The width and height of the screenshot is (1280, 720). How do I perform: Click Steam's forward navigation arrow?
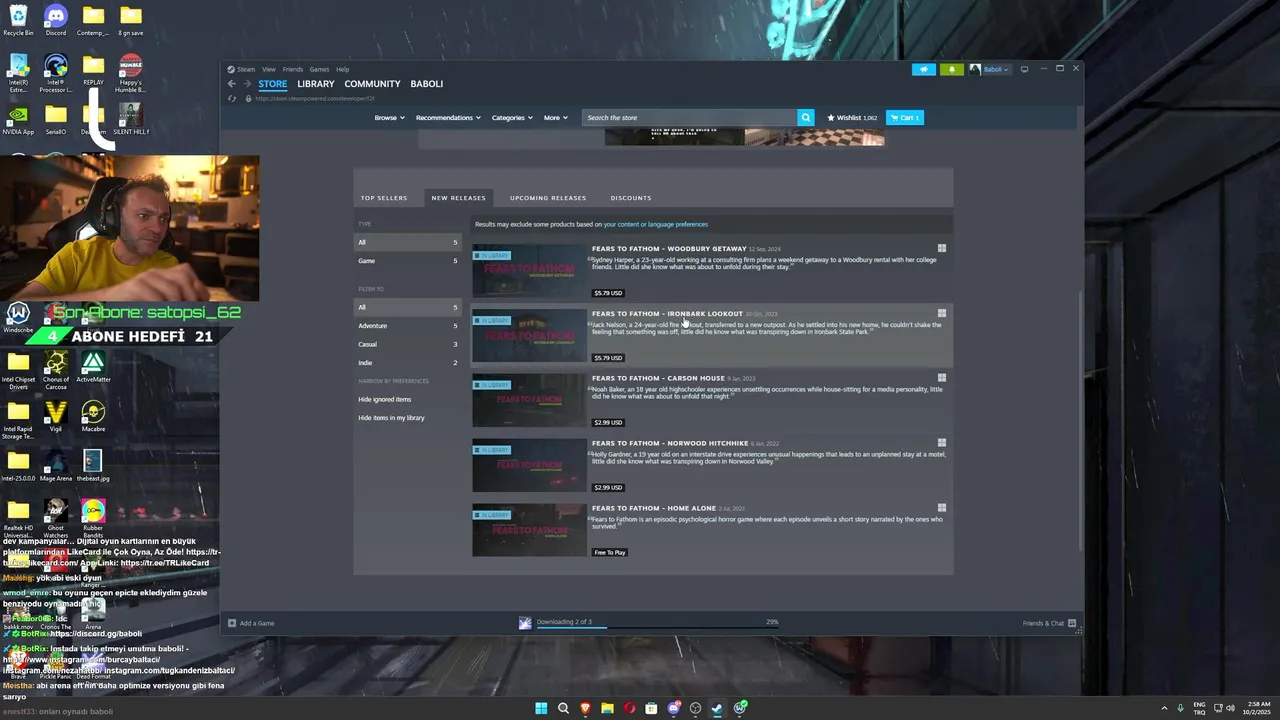tap(247, 84)
